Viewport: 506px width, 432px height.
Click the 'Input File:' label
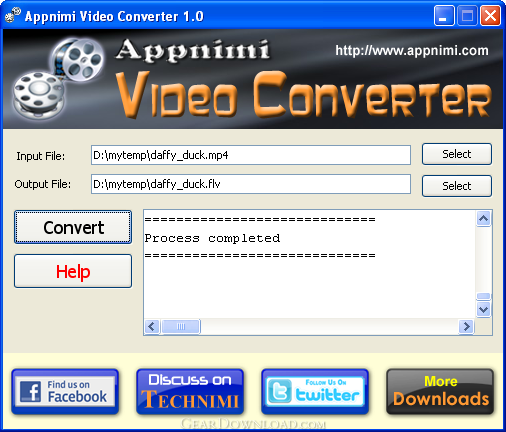[41, 156]
